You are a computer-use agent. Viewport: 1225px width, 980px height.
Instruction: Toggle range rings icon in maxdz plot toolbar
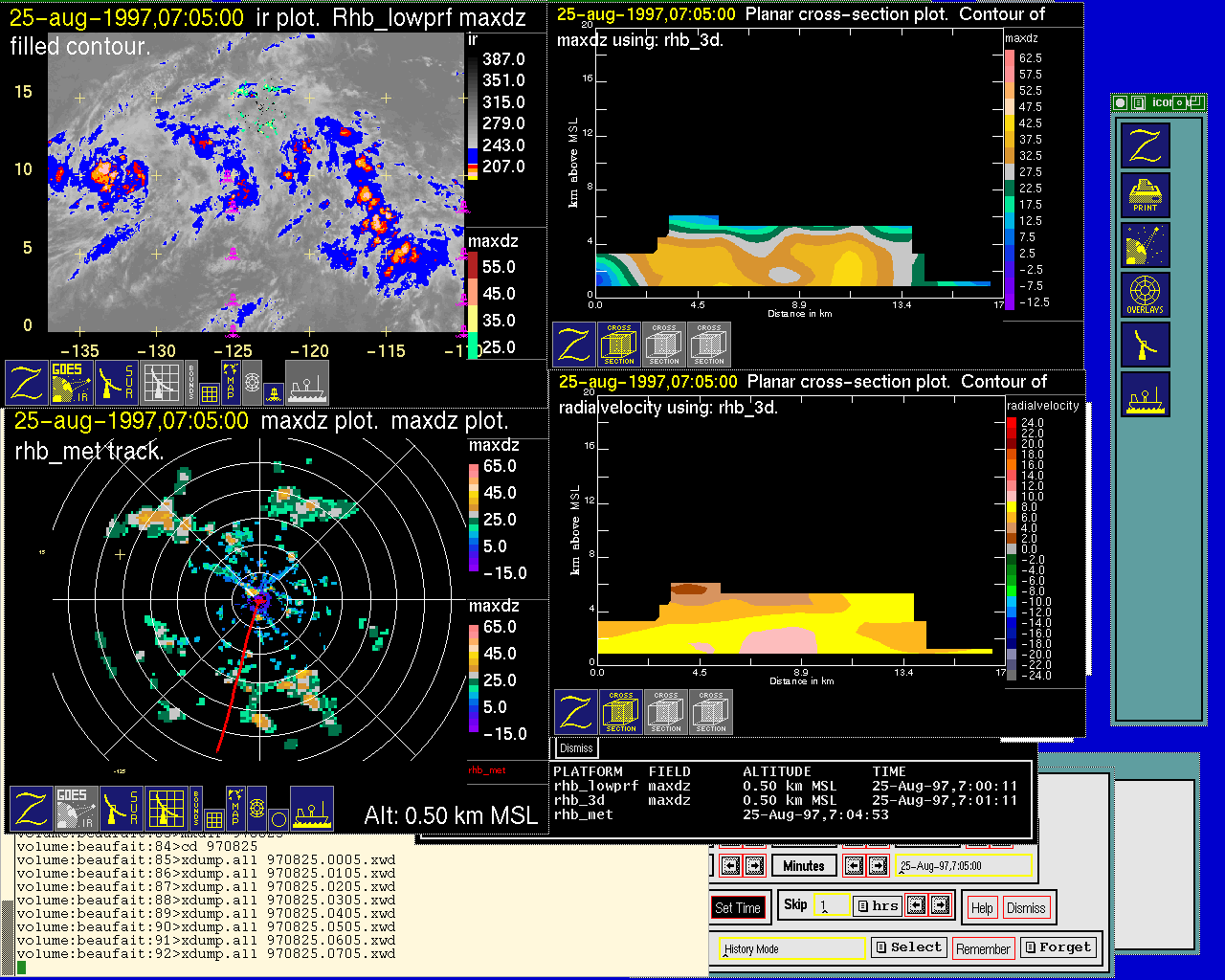[x=256, y=809]
